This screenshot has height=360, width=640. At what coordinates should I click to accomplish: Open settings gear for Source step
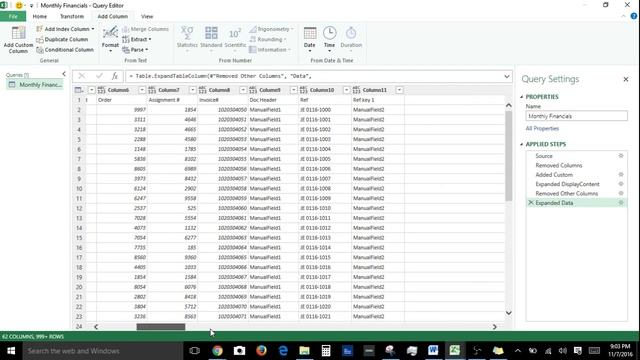pyautogui.click(x=621, y=156)
